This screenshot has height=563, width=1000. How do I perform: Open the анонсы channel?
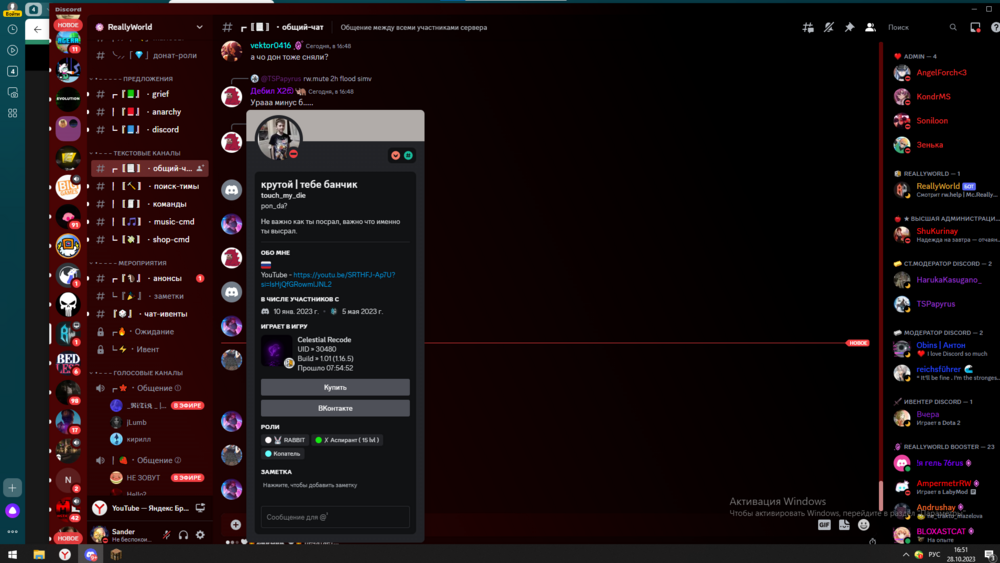coord(150,278)
